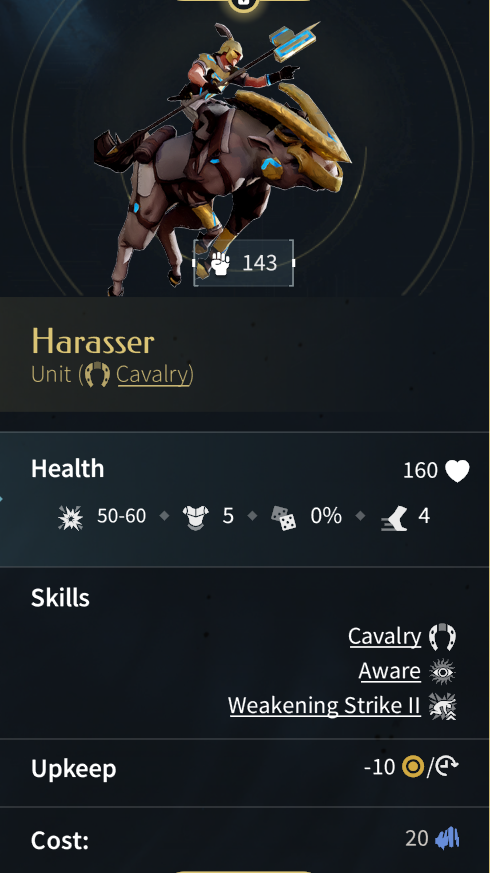Click the armor icon beside value 5
This screenshot has height=873, width=490.
(x=195, y=517)
